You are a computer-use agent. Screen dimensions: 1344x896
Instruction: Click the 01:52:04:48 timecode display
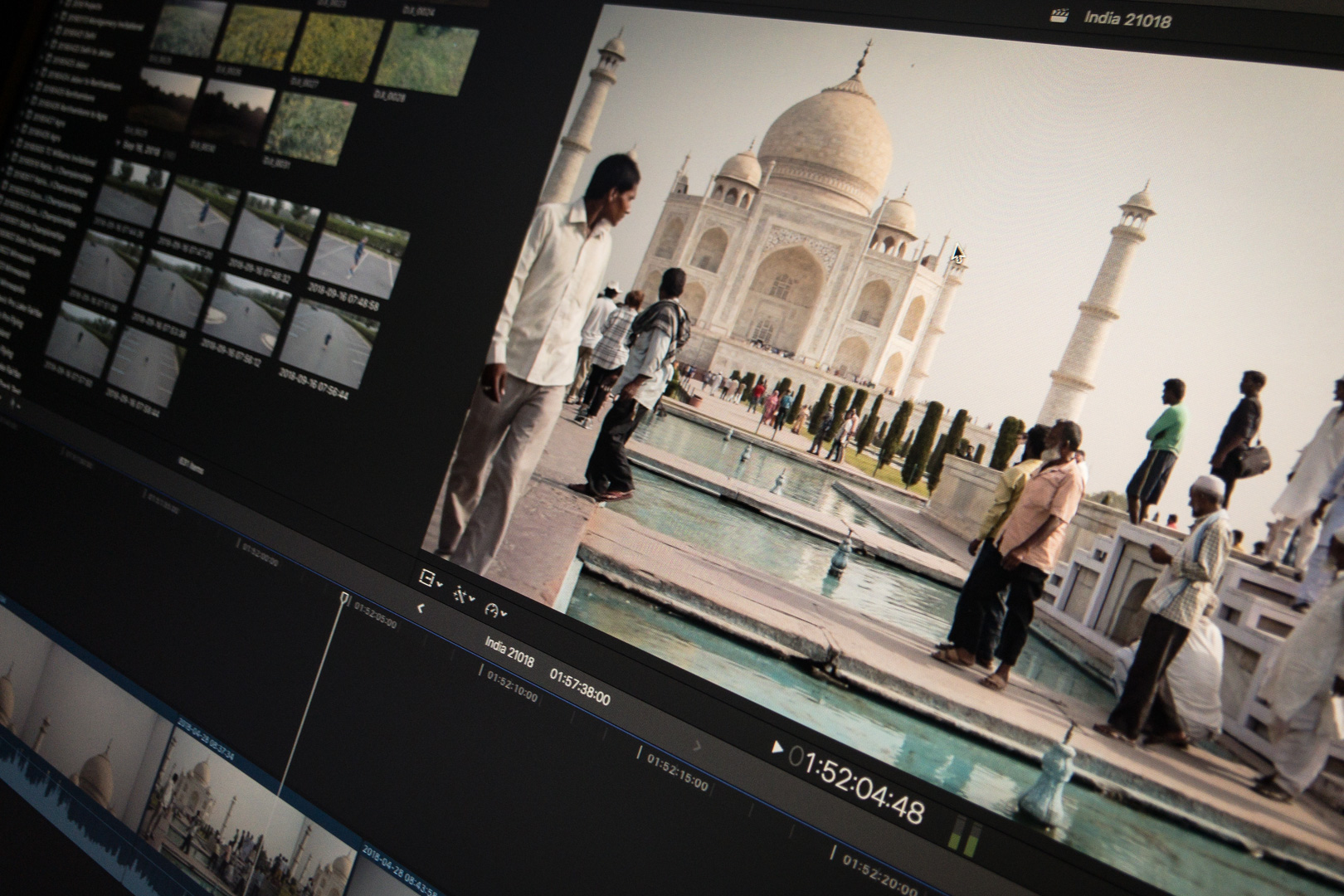[856, 784]
